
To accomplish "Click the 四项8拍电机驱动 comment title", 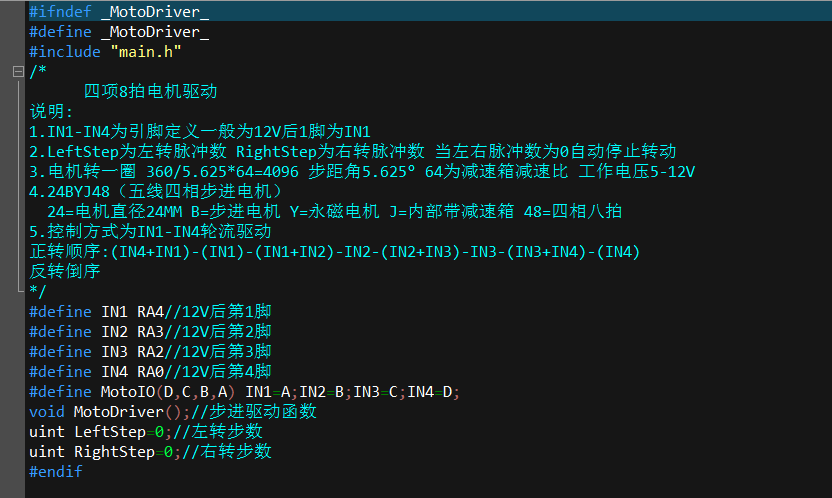I will 150,92.
